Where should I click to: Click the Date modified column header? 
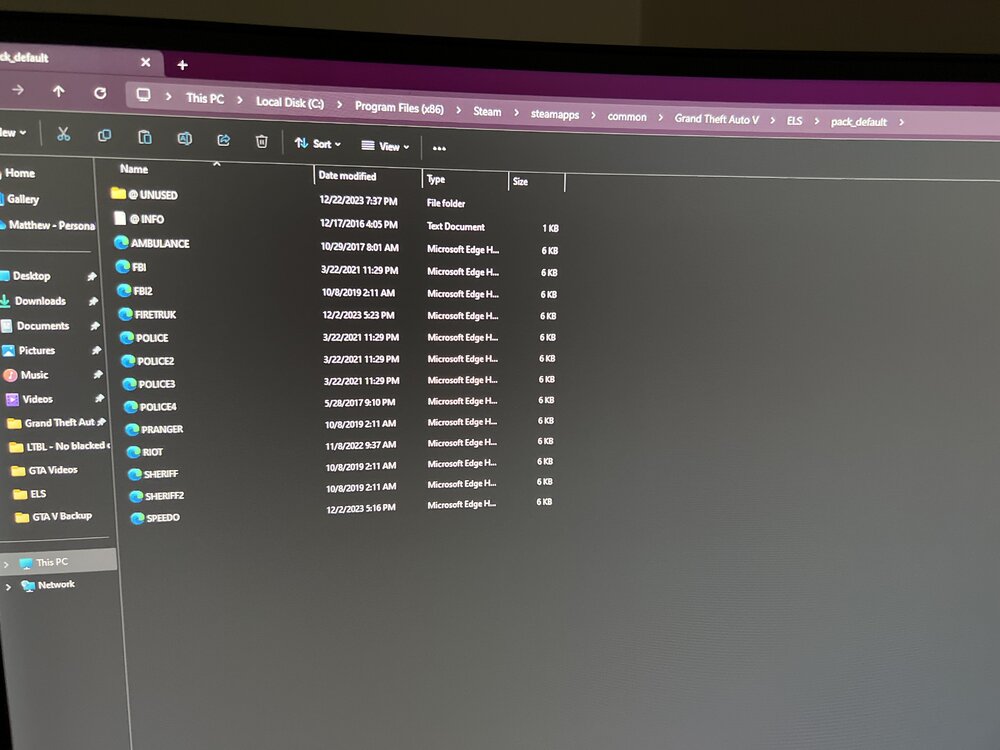347,176
